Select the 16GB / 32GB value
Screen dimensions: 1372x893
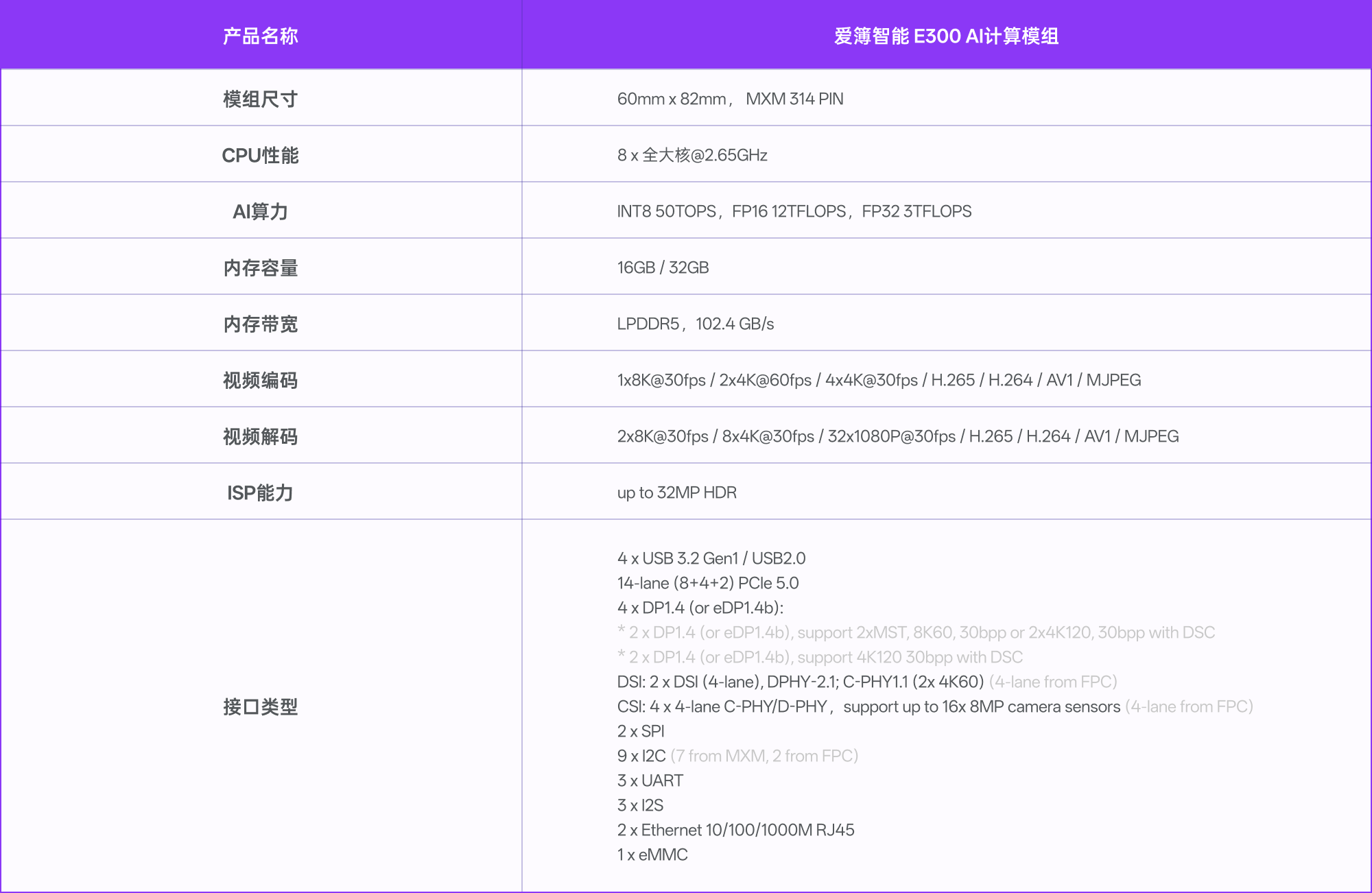tap(663, 267)
